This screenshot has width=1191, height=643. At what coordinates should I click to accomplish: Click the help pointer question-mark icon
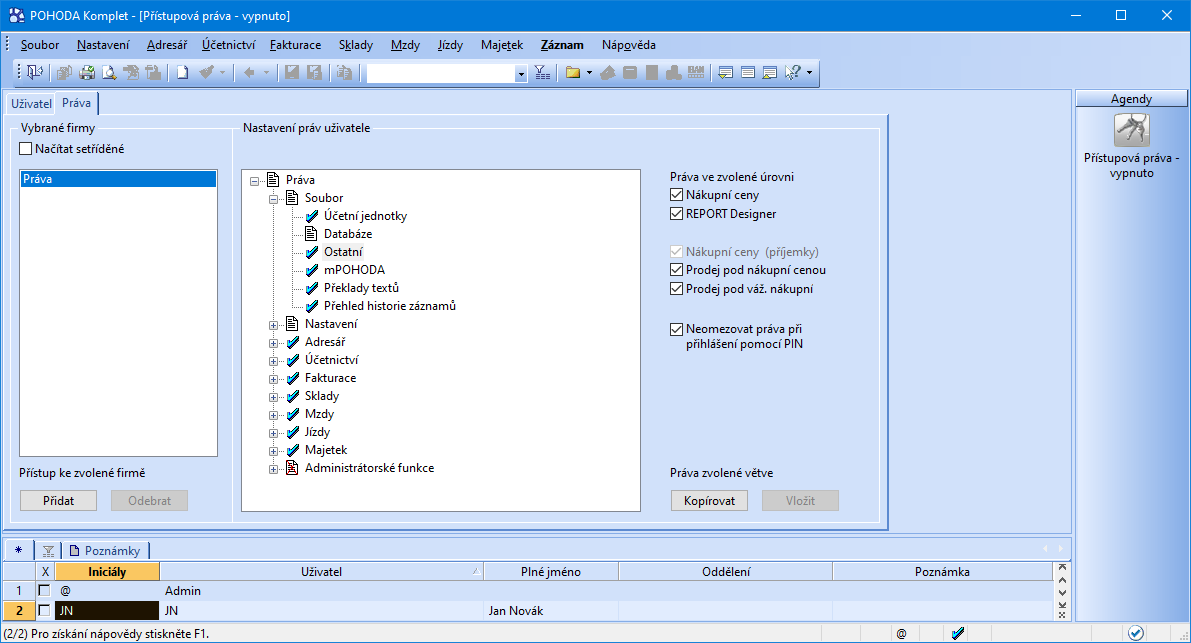792,72
